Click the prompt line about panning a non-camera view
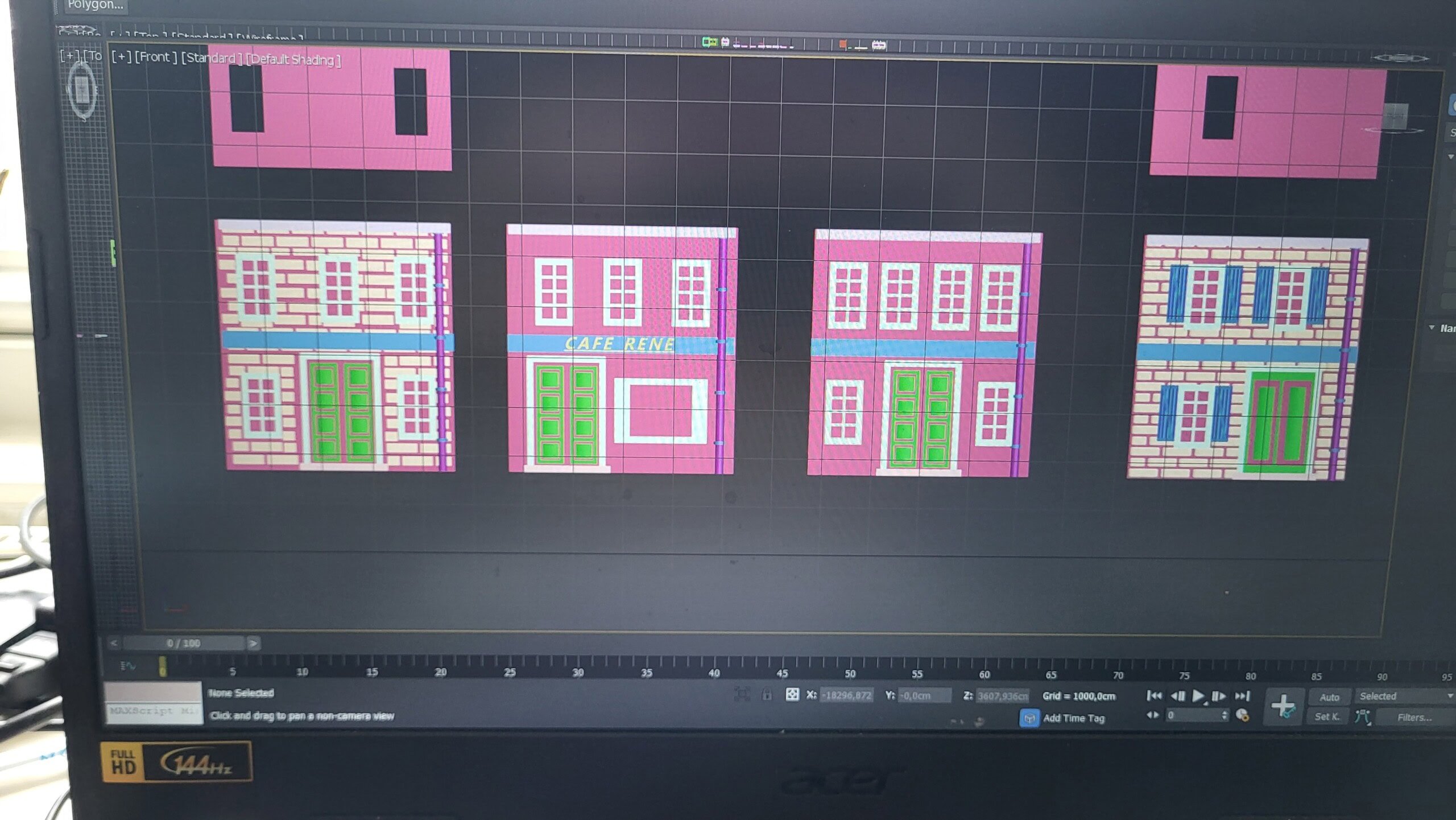The height and width of the screenshot is (820, 1456). (302, 716)
